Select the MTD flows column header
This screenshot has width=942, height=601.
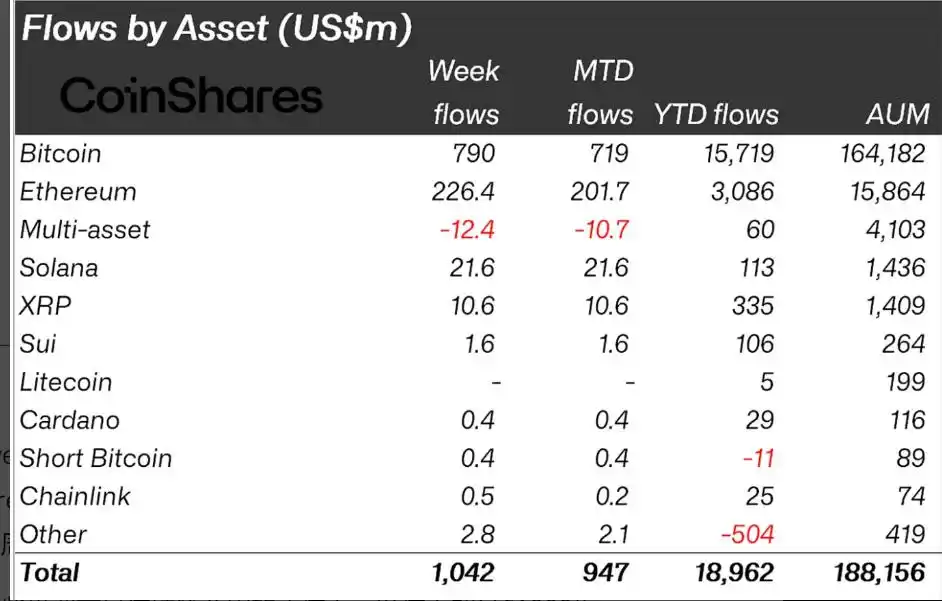[599, 92]
